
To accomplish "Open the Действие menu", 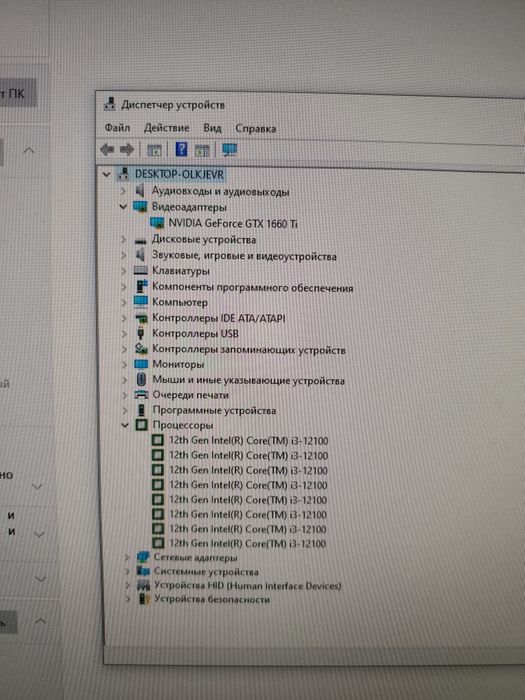I will click(167, 128).
